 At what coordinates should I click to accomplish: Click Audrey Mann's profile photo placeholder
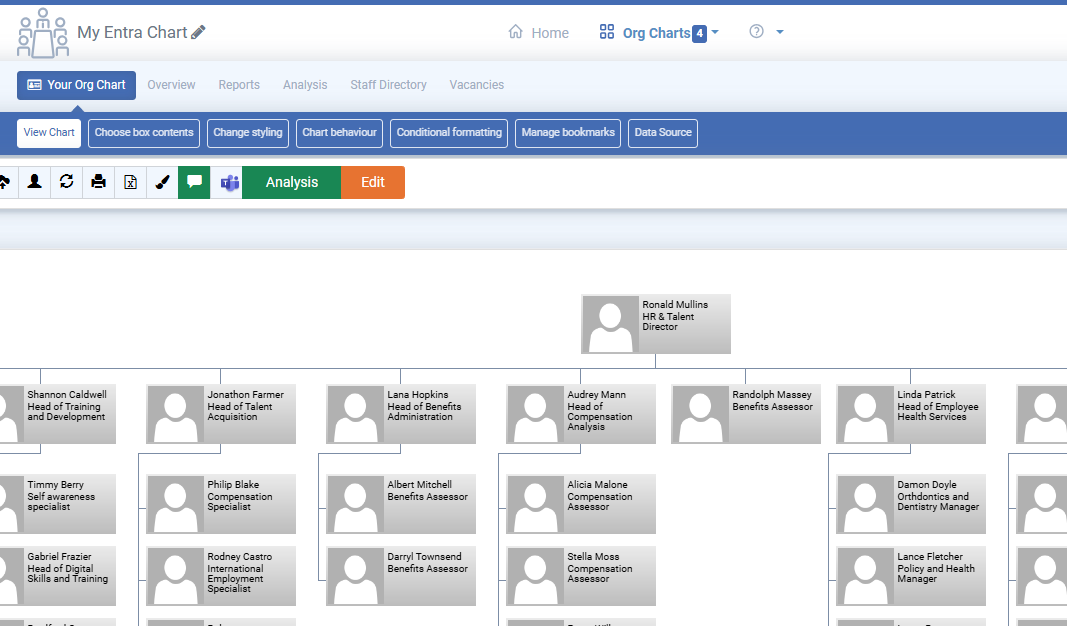point(534,414)
